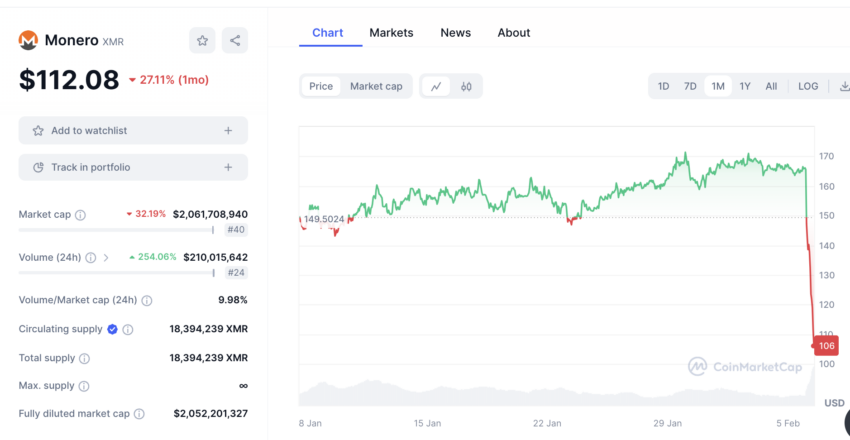Click plus icon on Add to watchlist

pos(228,131)
